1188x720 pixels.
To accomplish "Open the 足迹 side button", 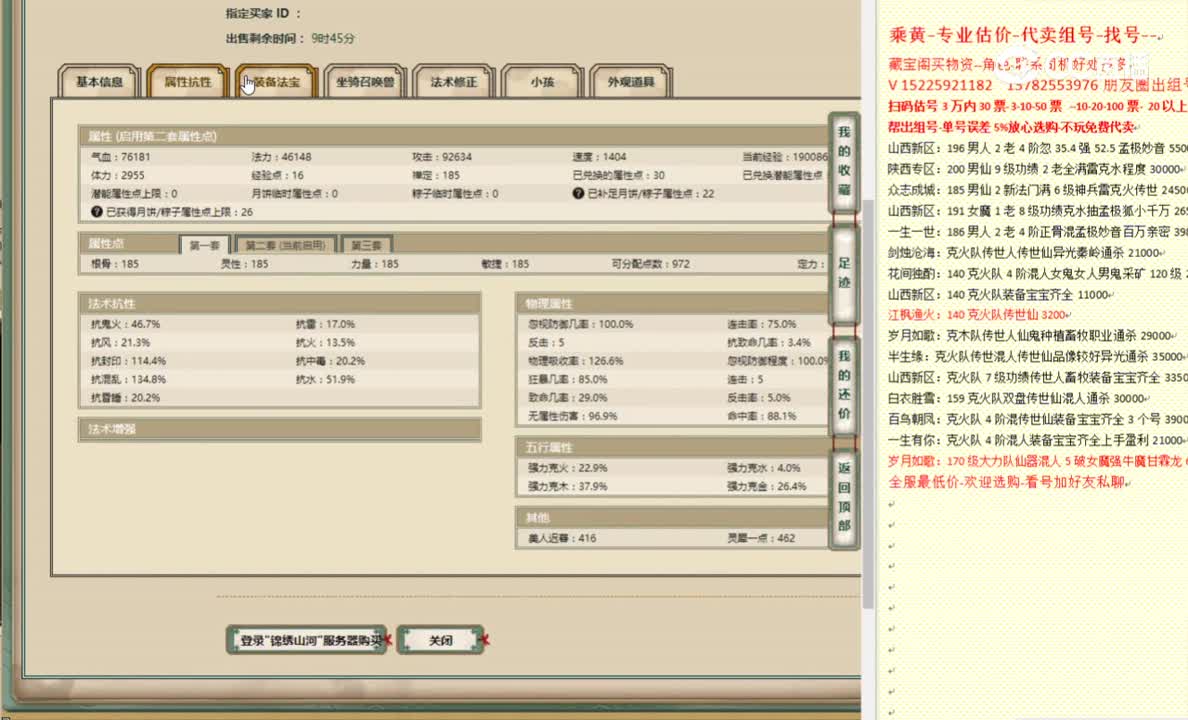I will point(844,273).
